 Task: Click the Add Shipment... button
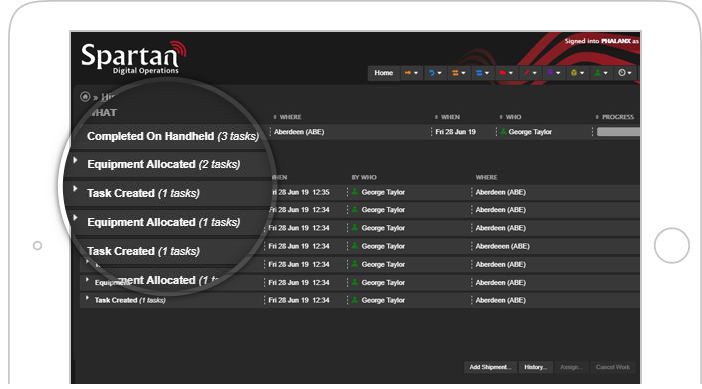pos(490,367)
